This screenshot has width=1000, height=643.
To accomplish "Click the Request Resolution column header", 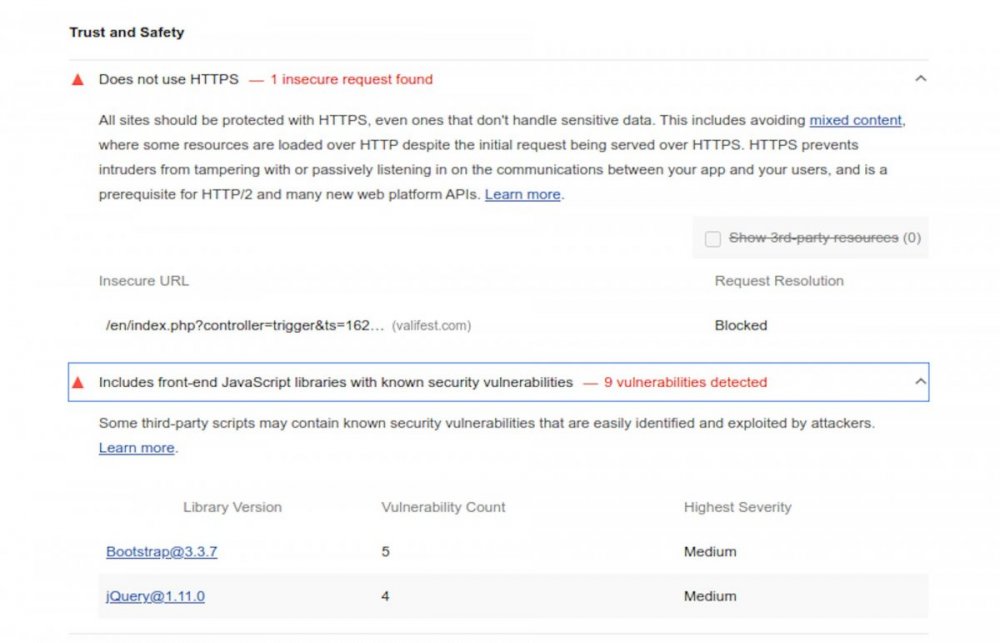I will click(778, 281).
